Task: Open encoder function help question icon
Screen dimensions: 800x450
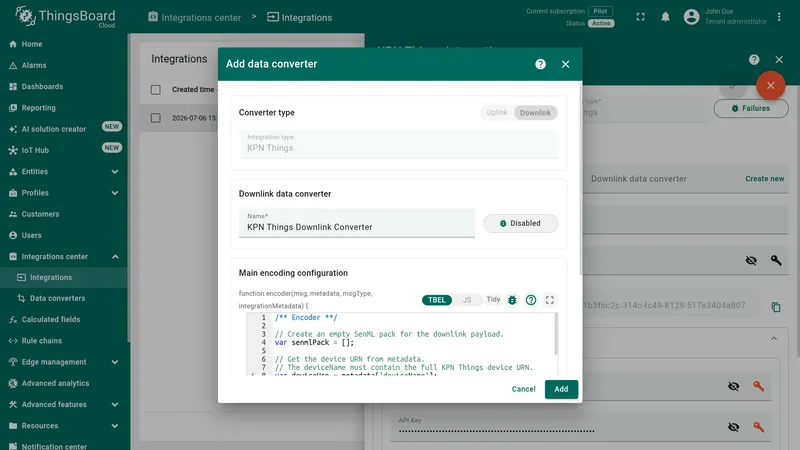Action: pyautogui.click(x=531, y=300)
